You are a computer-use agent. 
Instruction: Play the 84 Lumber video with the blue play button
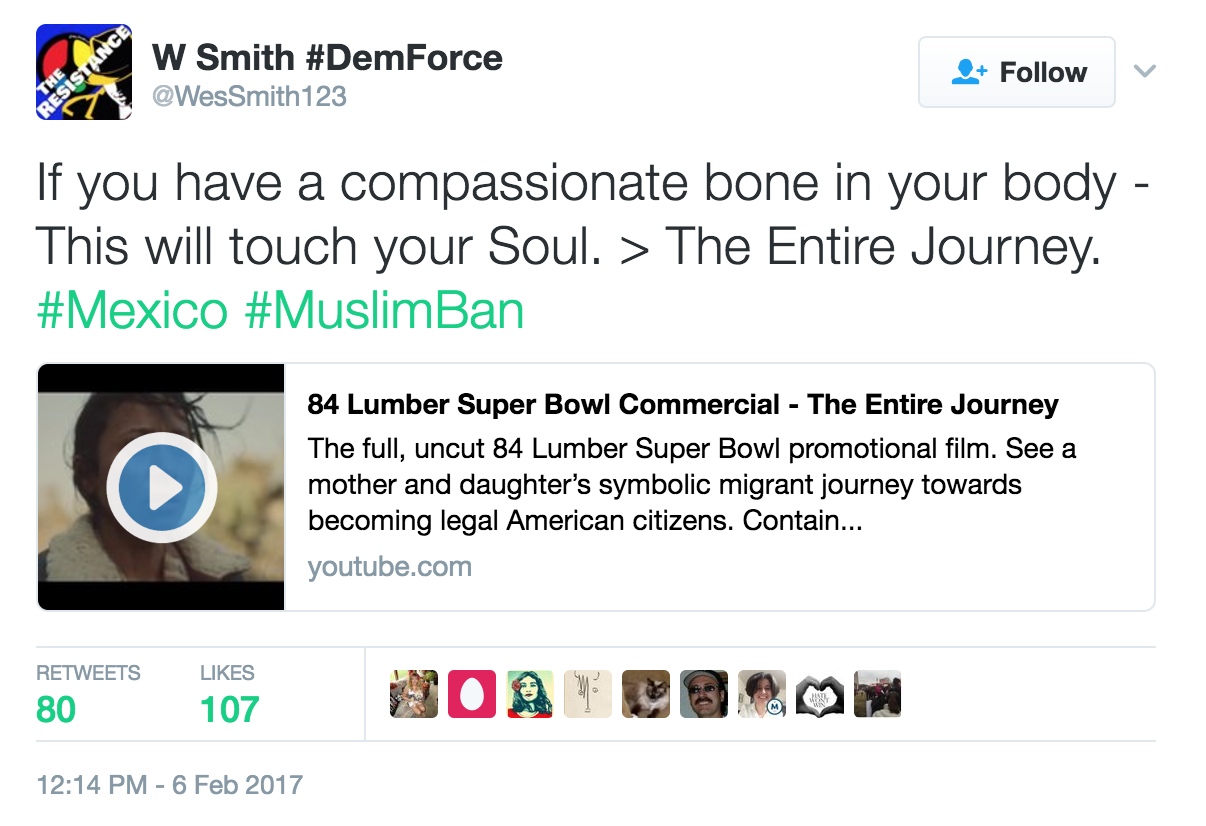point(161,488)
